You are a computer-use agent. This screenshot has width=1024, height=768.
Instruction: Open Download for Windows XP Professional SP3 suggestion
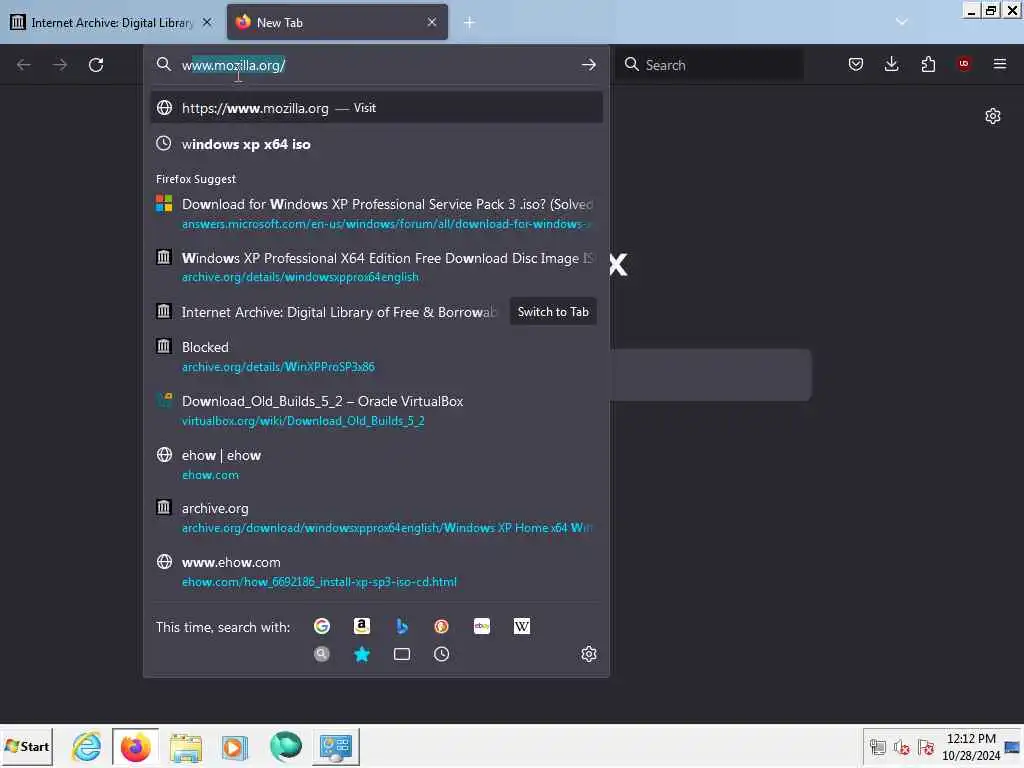pos(376,213)
